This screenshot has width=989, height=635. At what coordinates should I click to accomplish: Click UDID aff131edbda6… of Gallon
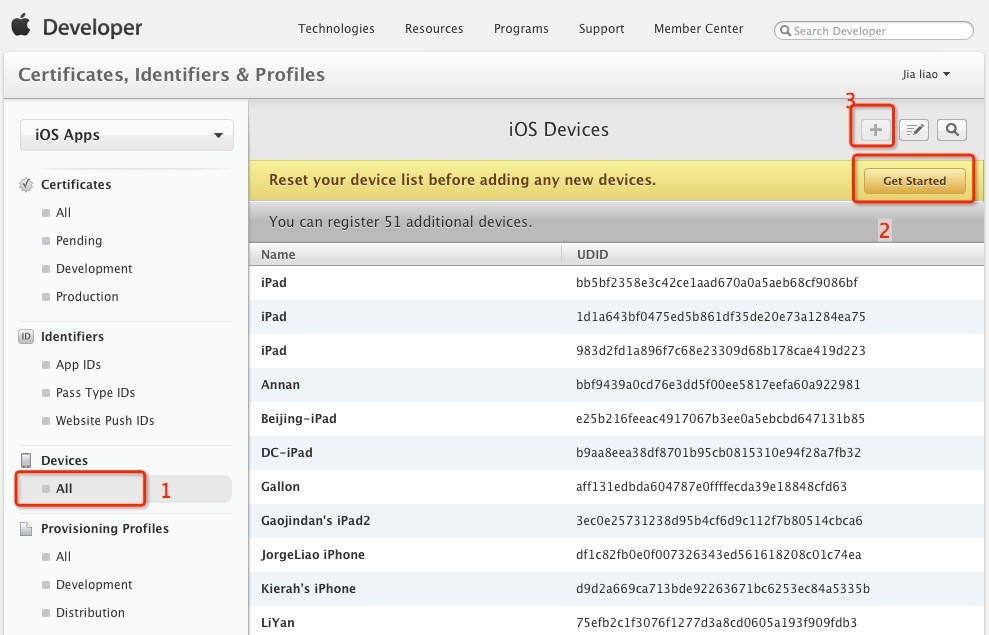coord(711,487)
